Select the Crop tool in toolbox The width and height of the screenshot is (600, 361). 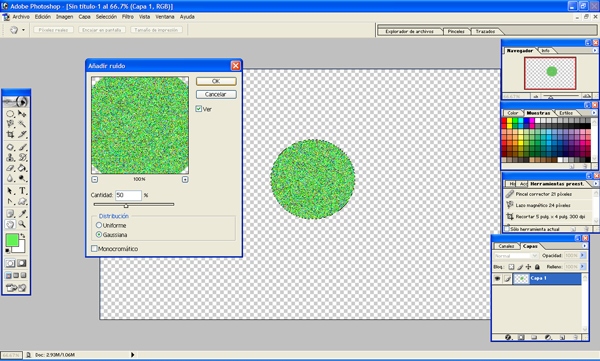pos(10,134)
